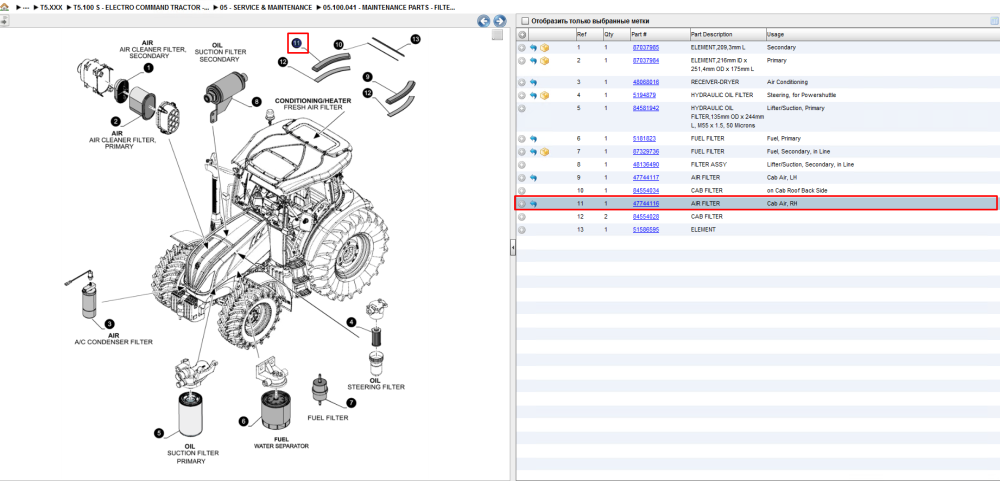Click the round icon in the table header

click(522, 34)
